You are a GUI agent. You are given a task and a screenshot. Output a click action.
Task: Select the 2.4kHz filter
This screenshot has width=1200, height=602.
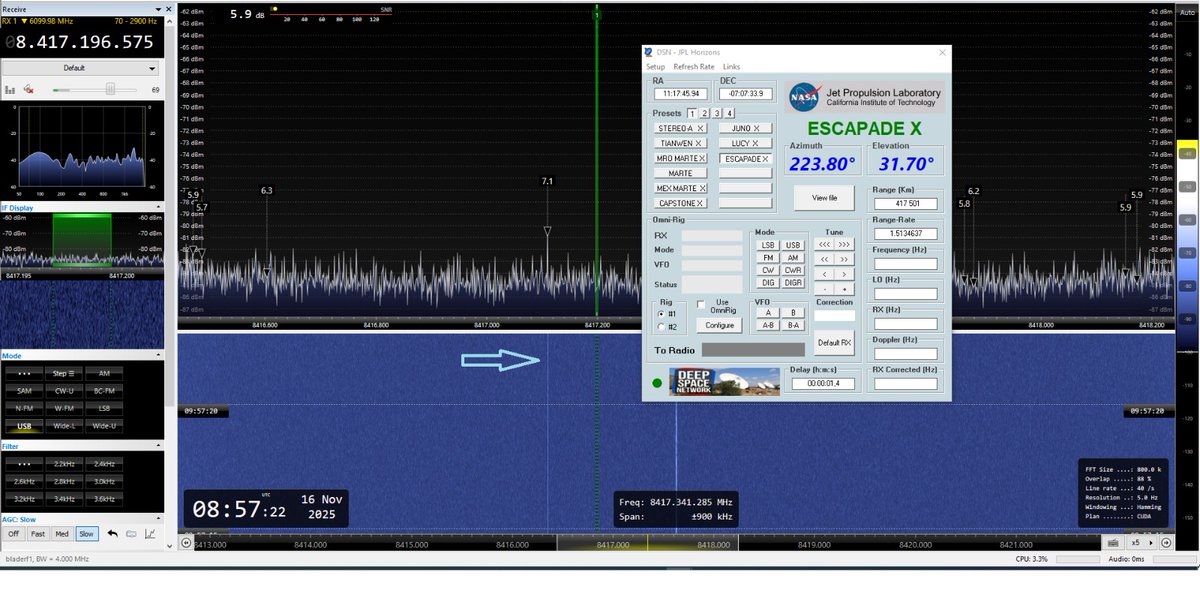[104, 464]
